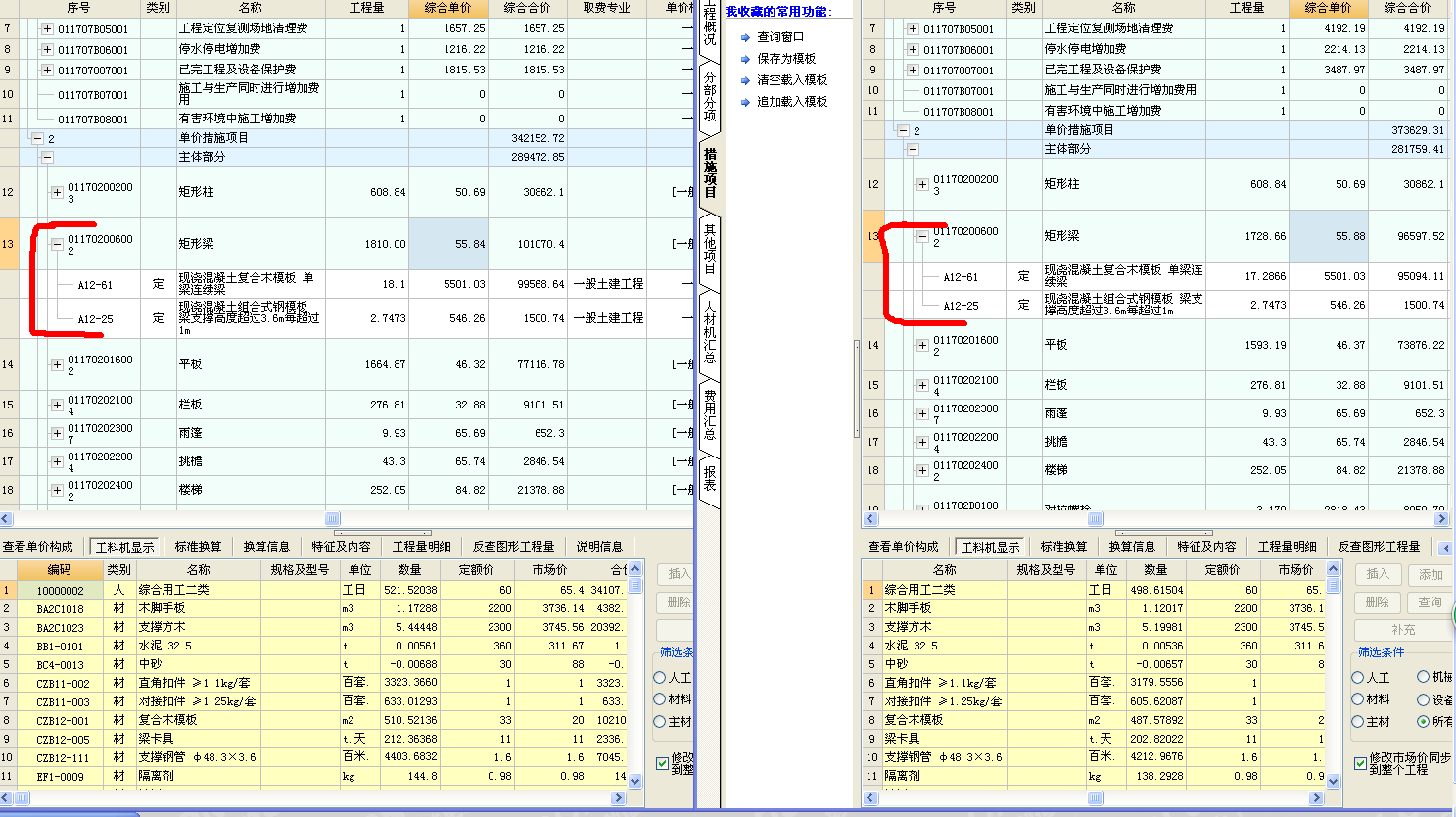Switch to 分部分项 vertical tab
1456x817 pixels.
(710, 95)
